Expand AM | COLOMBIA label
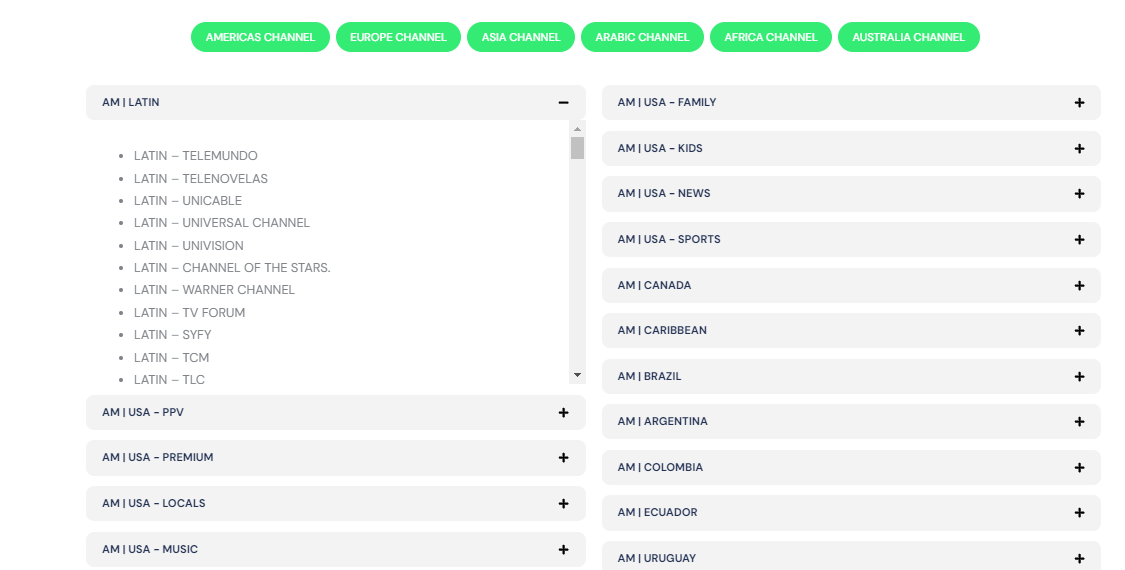 point(660,467)
